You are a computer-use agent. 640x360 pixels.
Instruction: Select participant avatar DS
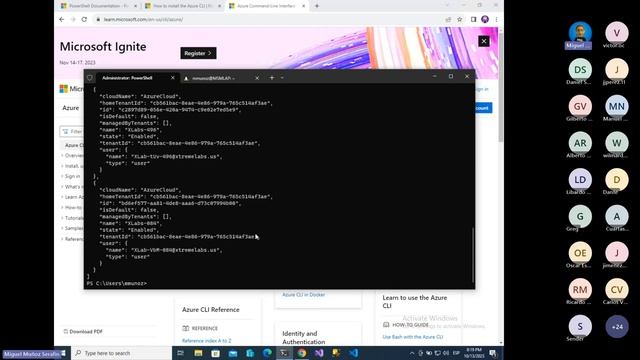pyautogui.click(x=580, y=69)
